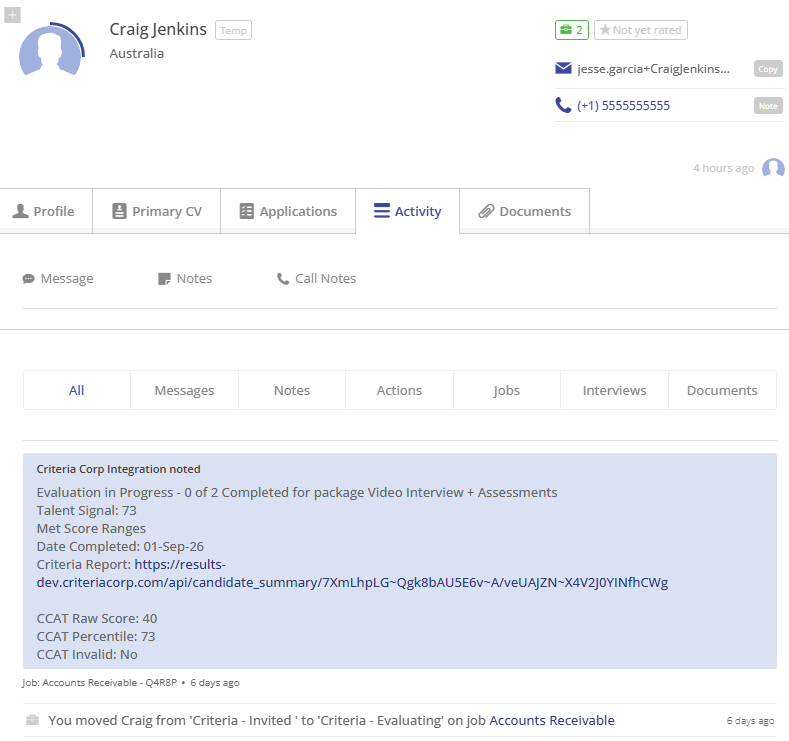
Task: Filter the activity feed by Interviews
Action: [614, 390]
